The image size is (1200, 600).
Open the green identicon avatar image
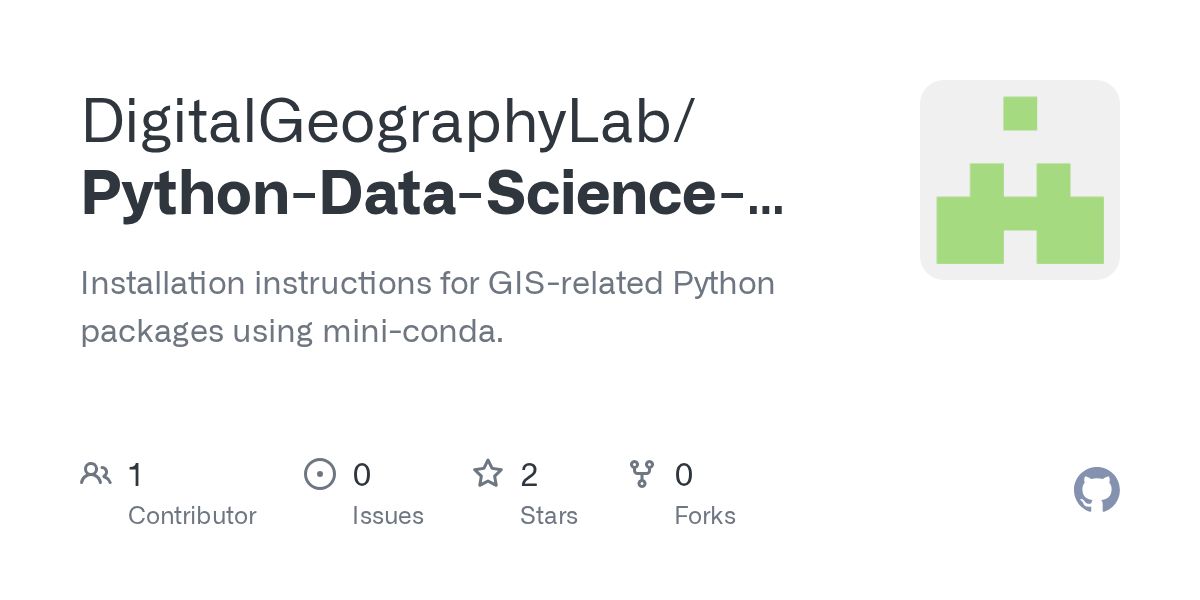[x=1019, y=180]
